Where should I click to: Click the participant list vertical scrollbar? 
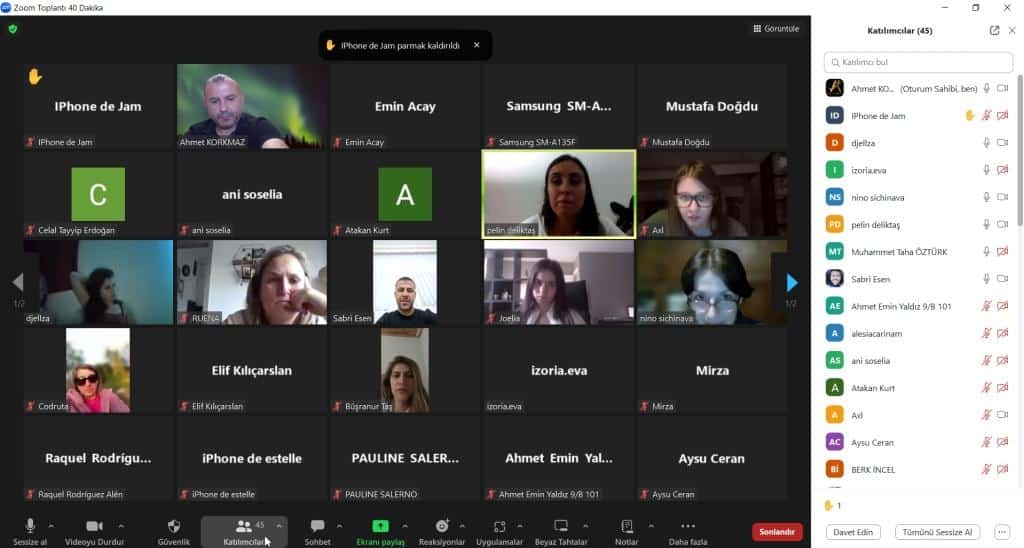tap(1019, 150)
